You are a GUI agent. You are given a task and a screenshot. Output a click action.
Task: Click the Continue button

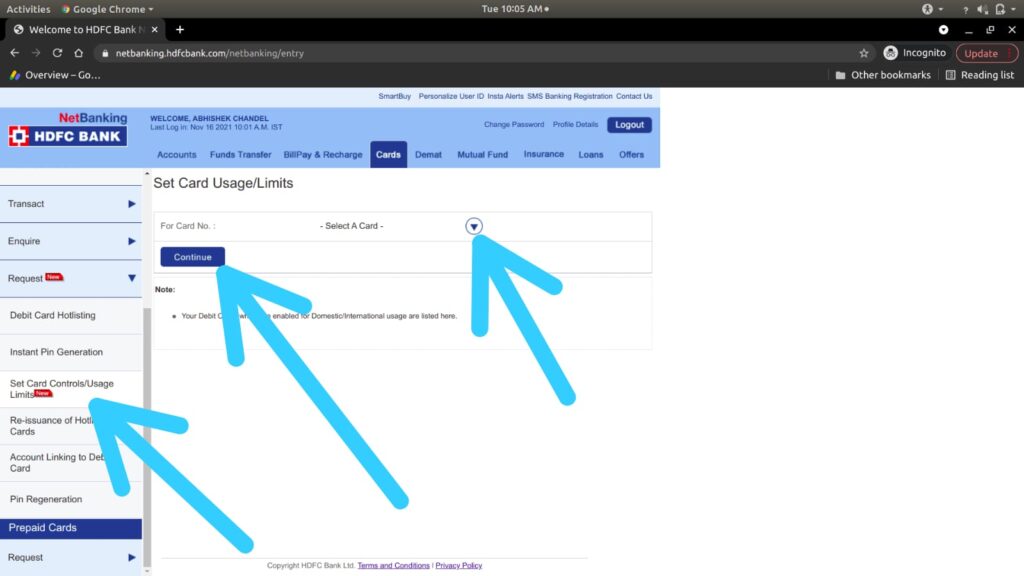click(x=193, y=257)
